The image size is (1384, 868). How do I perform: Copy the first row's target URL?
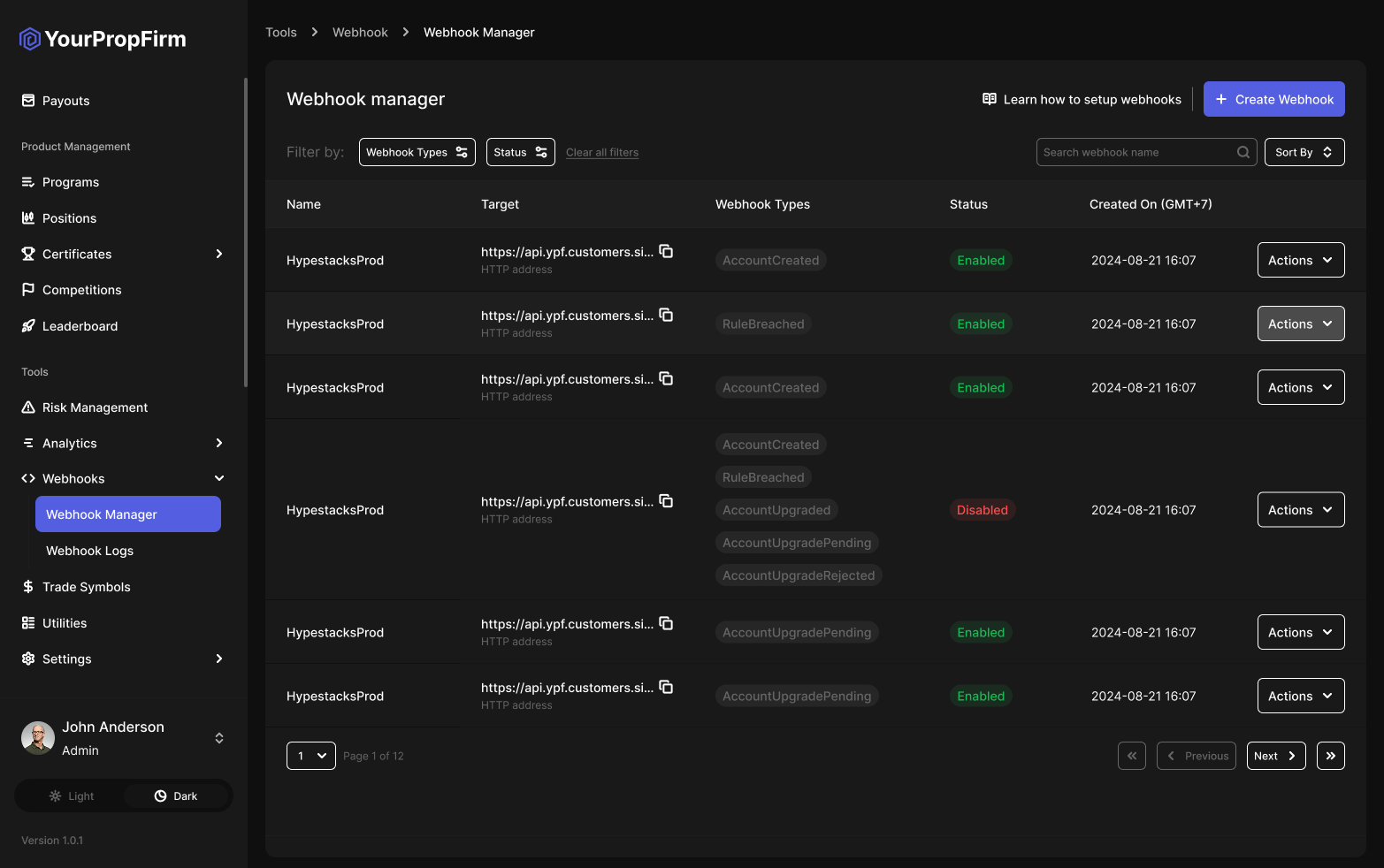coord(666,252)
